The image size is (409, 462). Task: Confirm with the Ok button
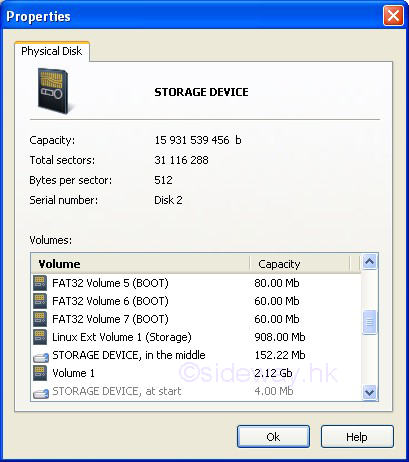[x=273, y=437]
